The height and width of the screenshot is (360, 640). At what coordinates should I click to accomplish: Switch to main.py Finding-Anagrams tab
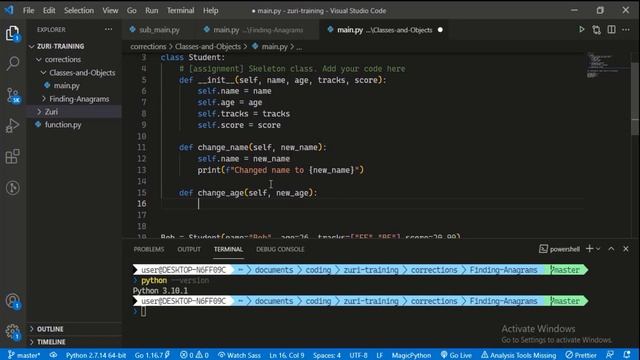tap(258, 30)
